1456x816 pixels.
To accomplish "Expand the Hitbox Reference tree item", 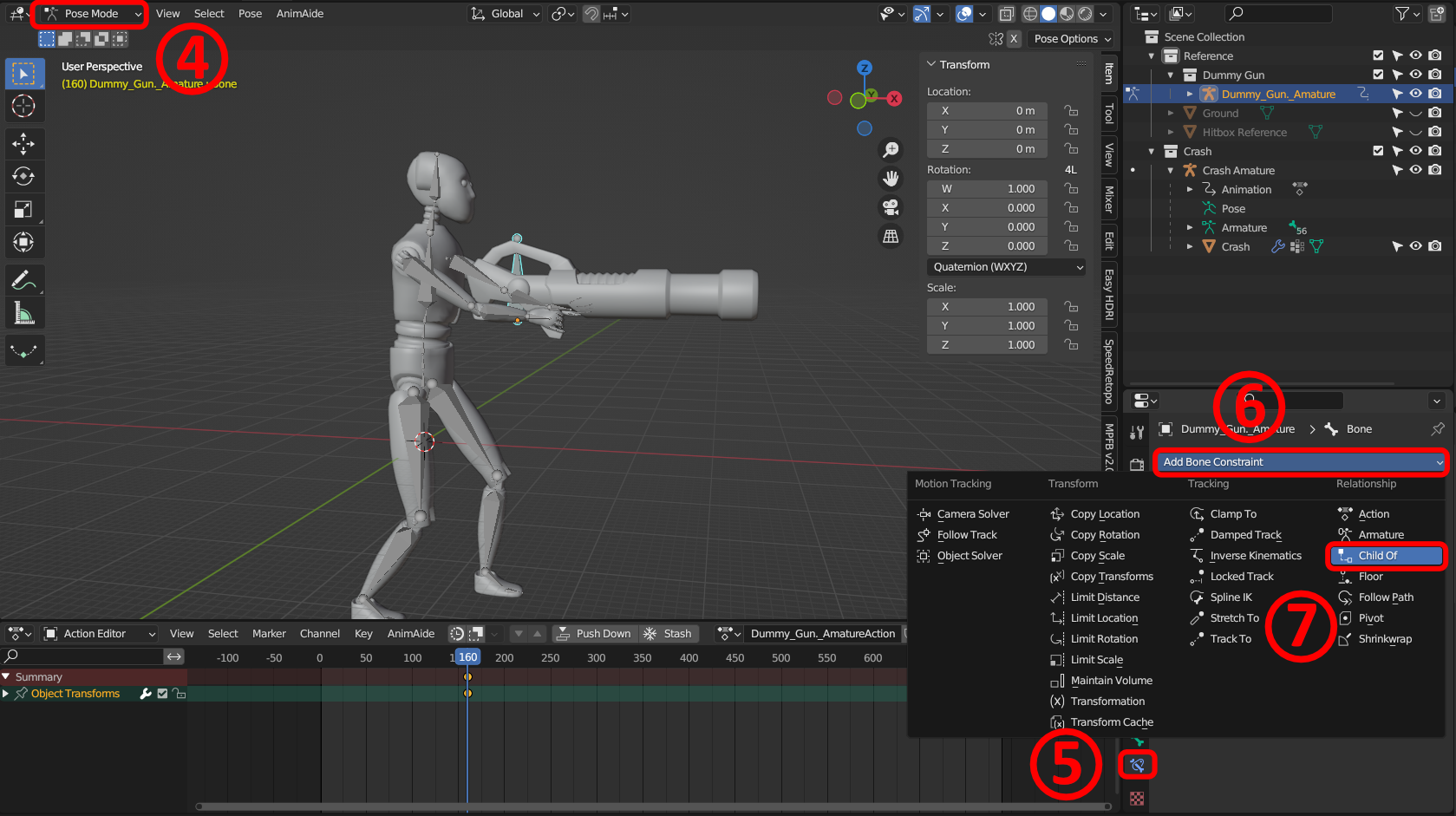I will [1171, 133].
